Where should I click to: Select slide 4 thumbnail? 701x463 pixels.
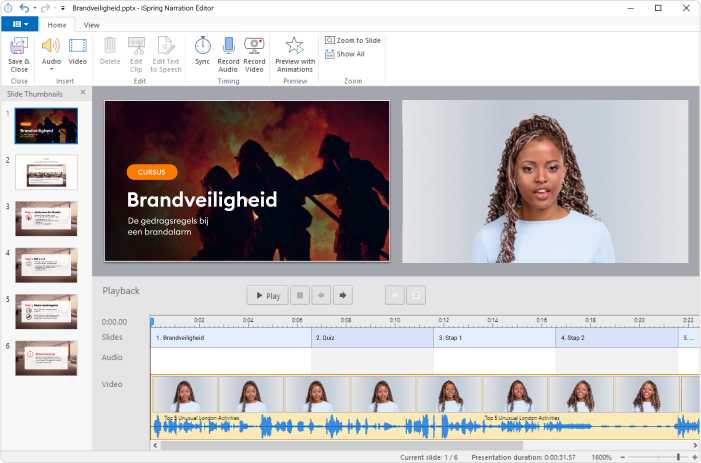click(46, 265)
